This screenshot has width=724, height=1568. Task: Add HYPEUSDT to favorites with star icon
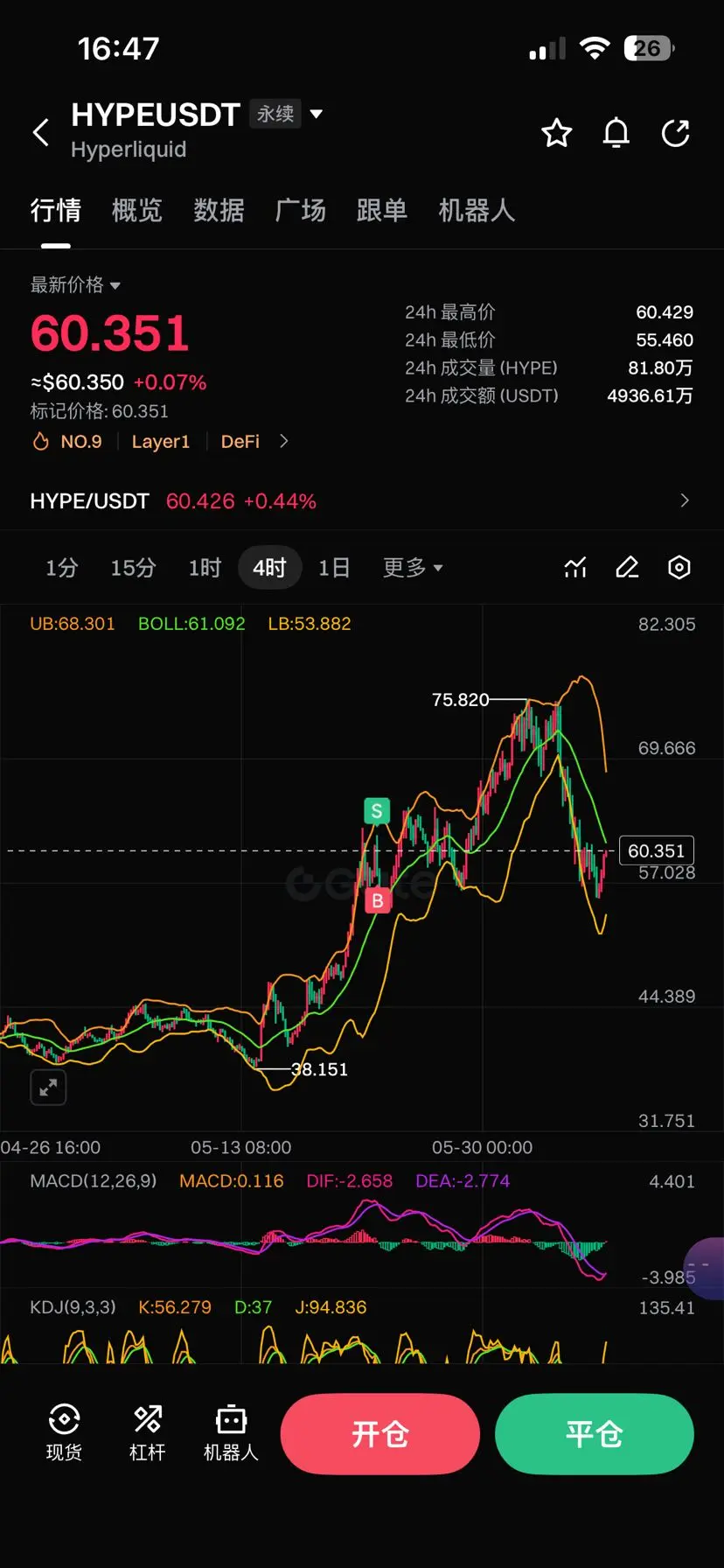(x=557, y=133)
